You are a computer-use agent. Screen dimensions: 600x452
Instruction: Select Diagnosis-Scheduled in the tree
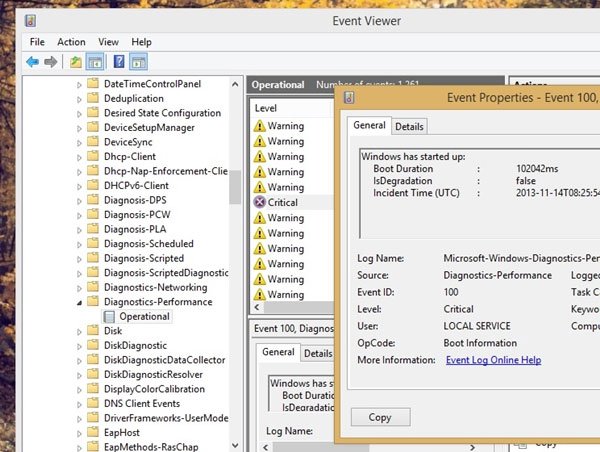[148, 243]
